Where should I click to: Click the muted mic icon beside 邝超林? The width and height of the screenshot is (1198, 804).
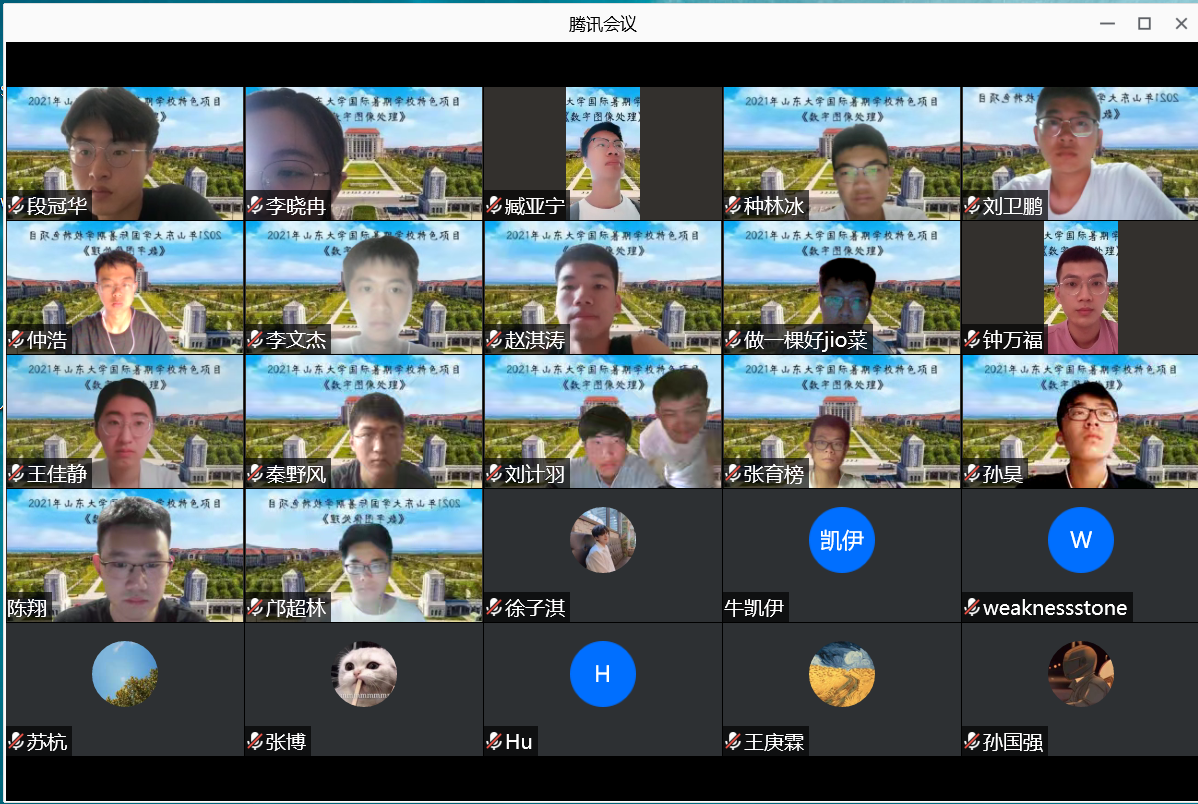(255, 608)
